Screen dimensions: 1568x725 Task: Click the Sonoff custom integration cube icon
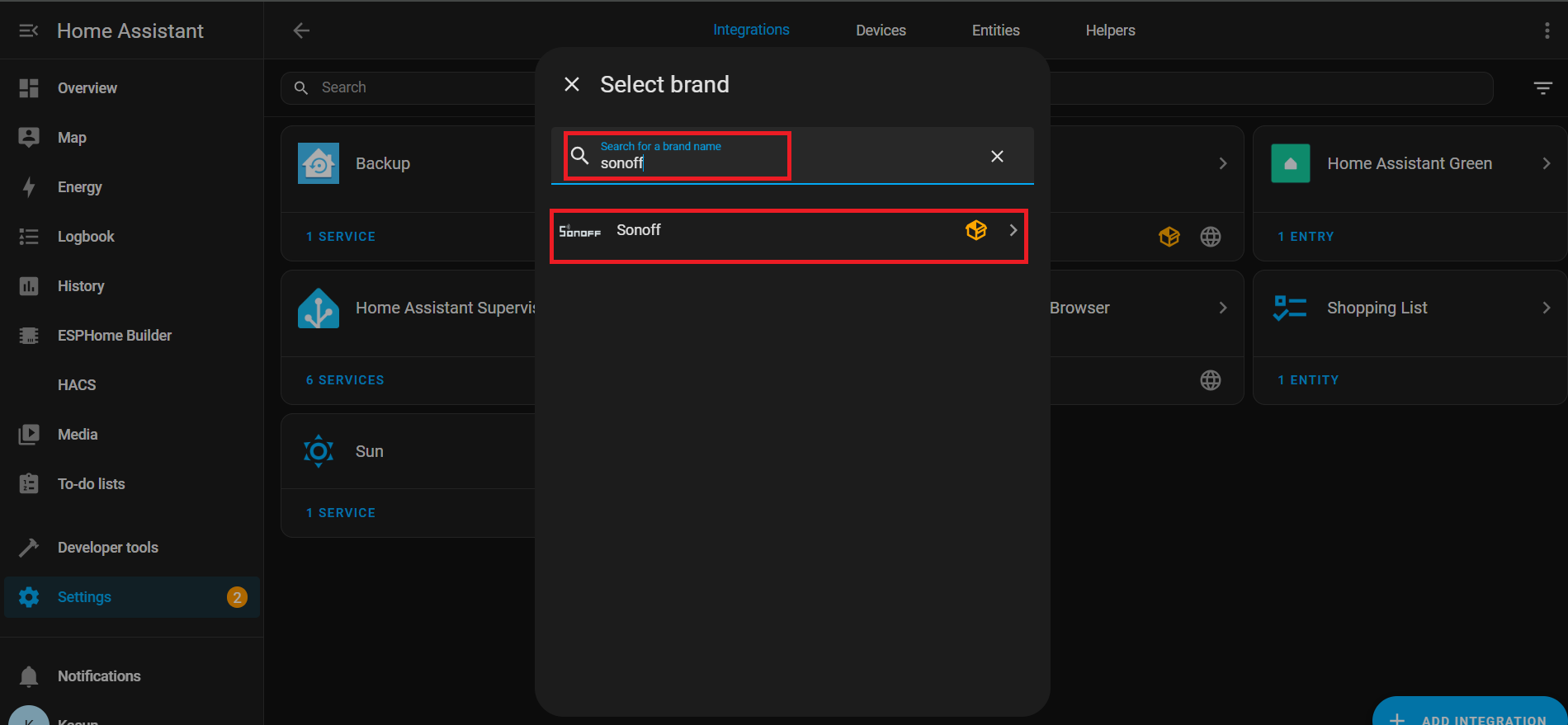point(976,230)
